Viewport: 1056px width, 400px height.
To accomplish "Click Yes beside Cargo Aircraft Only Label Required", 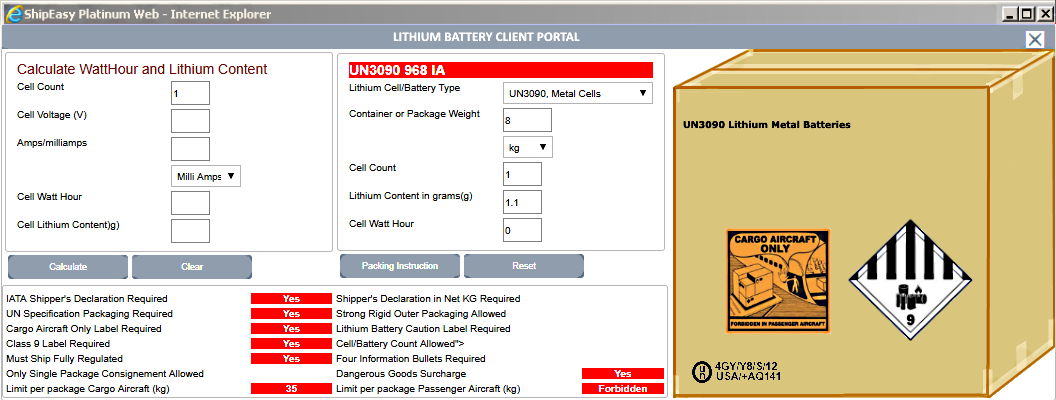I will tap(291, 329).
